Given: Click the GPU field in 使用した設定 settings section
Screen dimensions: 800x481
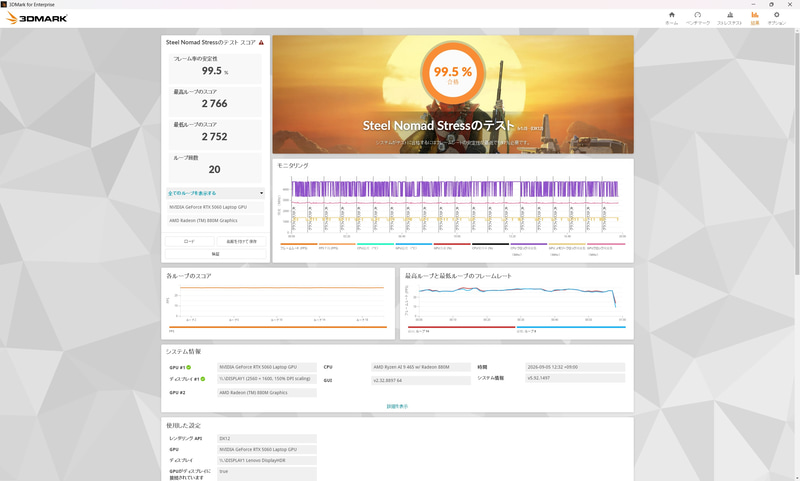Looking at the screenshot, I should pyautogui.click(x=267, y=450).
